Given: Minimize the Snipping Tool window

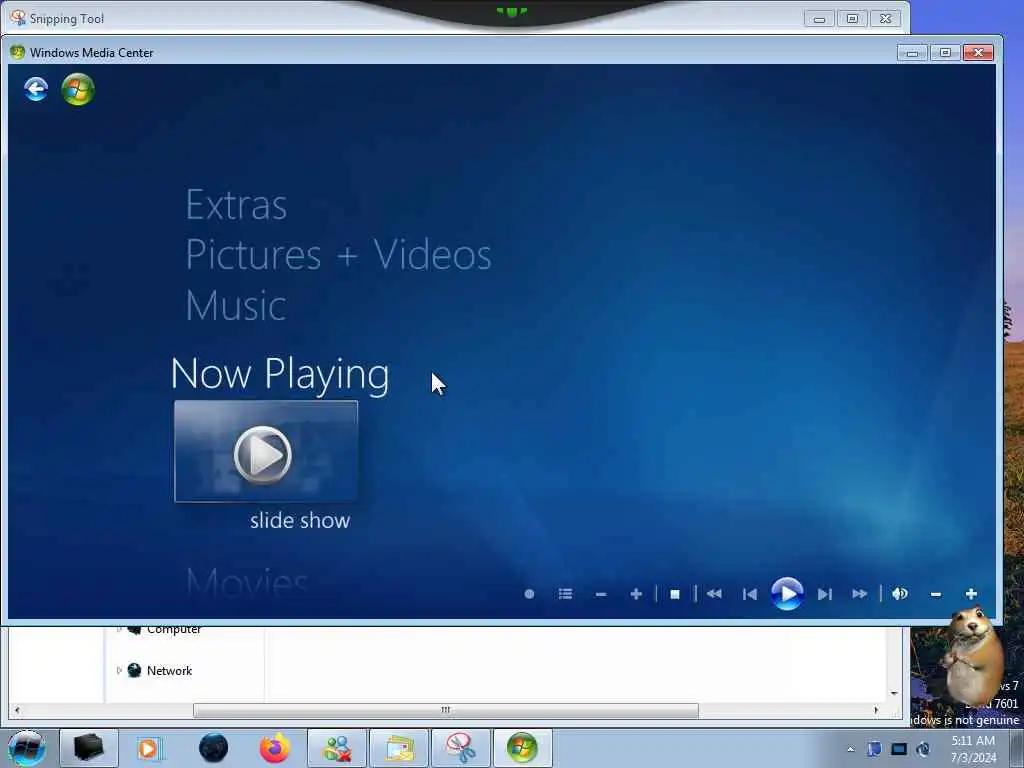Looking at the screenshot, I should tap(819, 19).
